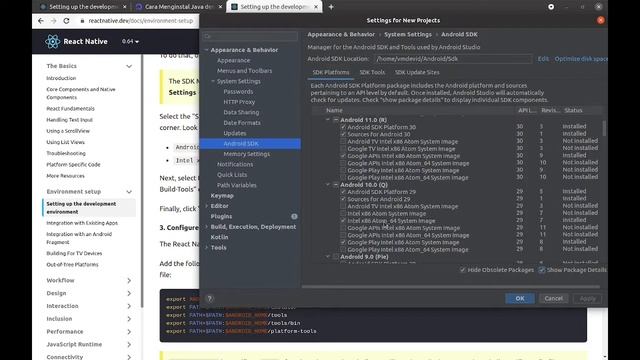Click the settings search box
The height and width of the screenshot is (360, 640).
[250, 36]
